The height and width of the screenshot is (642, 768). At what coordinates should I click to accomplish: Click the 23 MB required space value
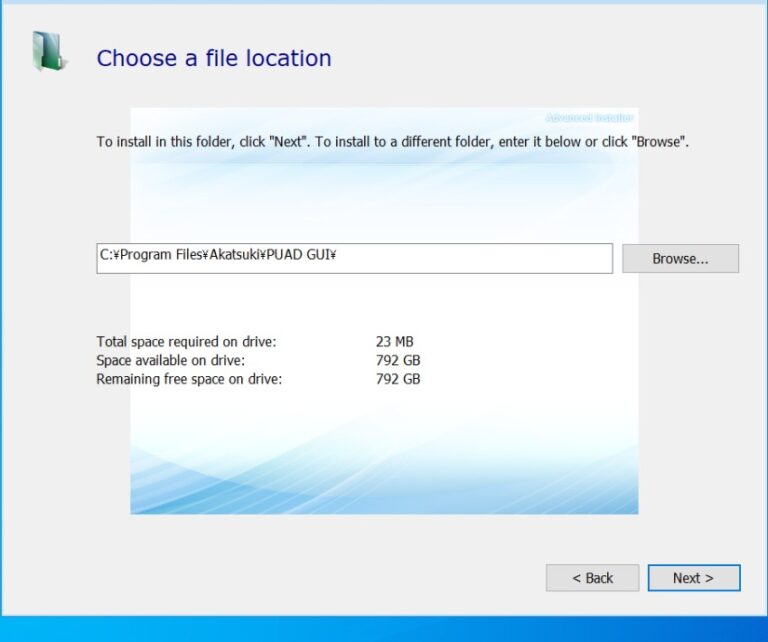pyautogui.click(x=394, y=342)
